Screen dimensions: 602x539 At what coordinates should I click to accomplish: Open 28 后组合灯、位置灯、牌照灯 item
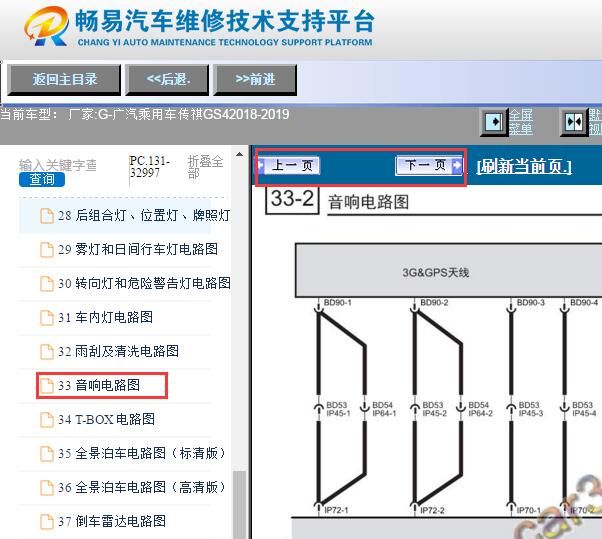tap(144, 215)
